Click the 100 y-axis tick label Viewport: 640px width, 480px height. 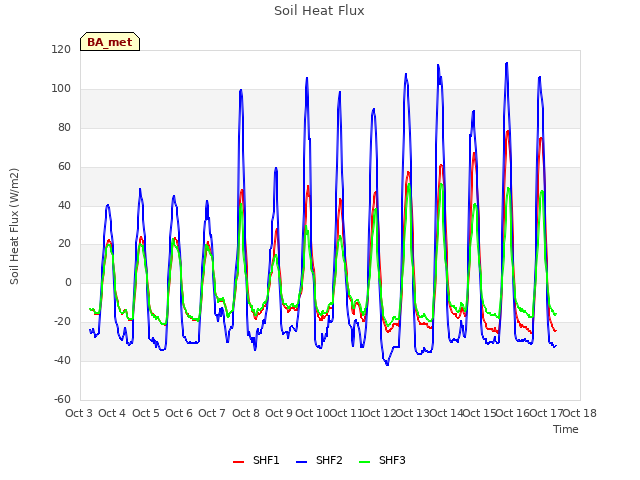[61, 89]
